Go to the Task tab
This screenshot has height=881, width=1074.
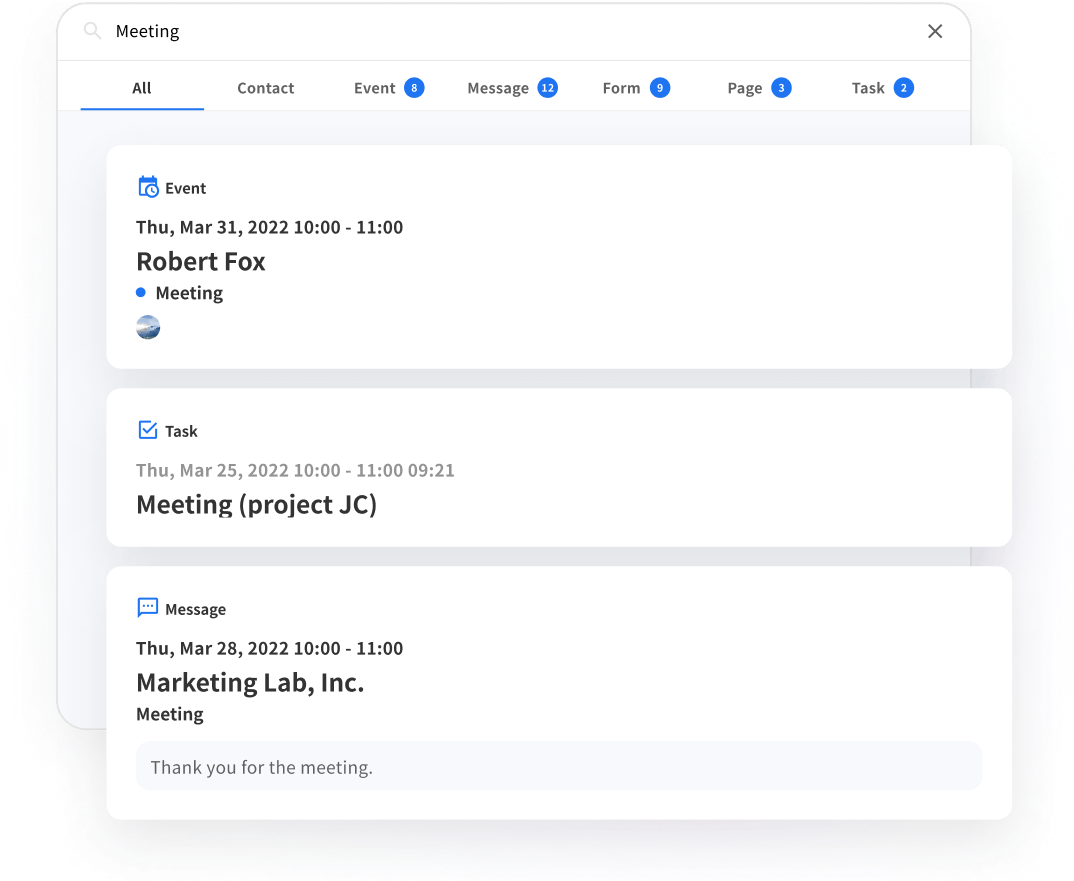(x=868, y=88)
